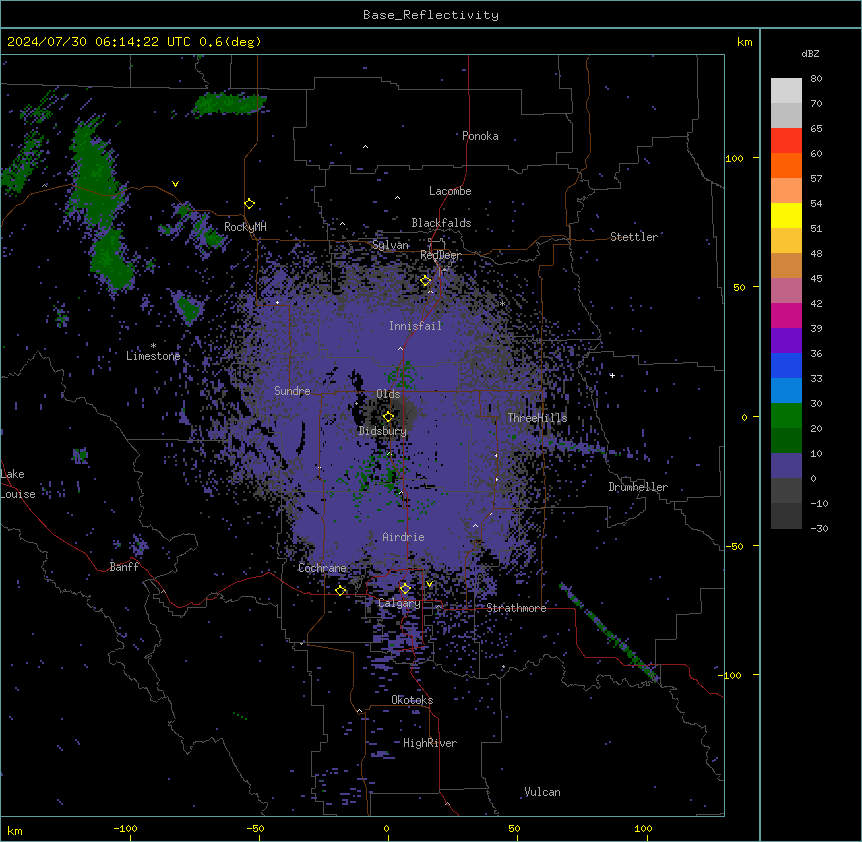The image size is (862, 842).
Task: Click the HighRiver city label
Action: point(430,743)
